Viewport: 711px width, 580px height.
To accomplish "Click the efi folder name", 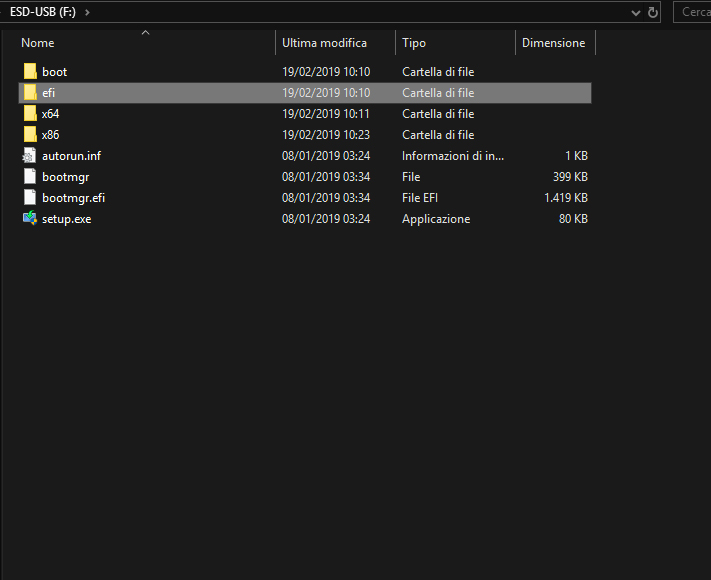I will click(49, 93).
